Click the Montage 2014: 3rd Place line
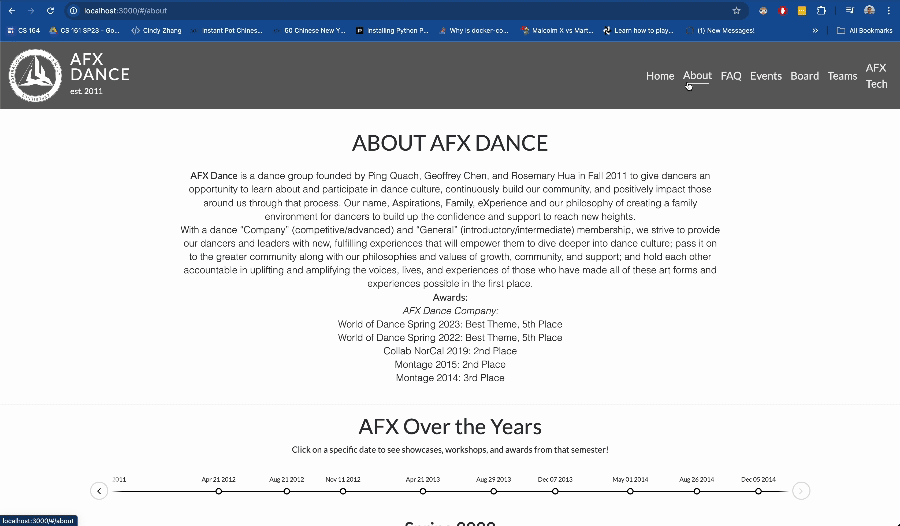This screenshot has height=526, width=900. tap(450, 378)
